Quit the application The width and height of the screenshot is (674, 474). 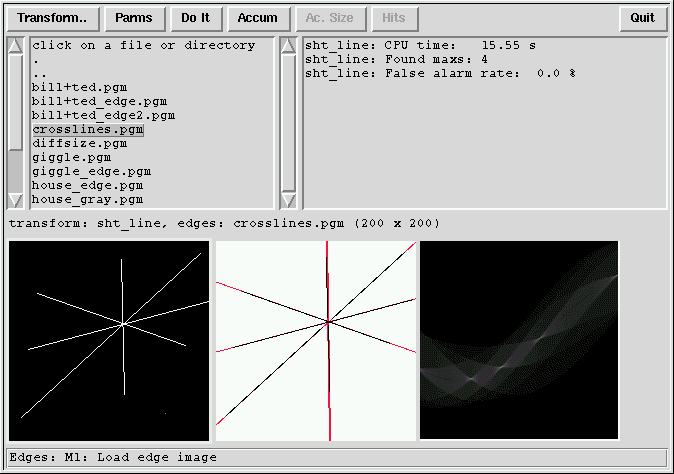(x=643, y=18)
